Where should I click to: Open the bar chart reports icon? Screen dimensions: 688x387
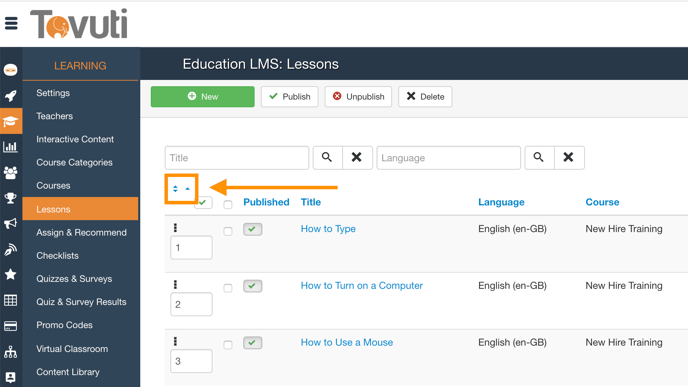pos(11,147)
